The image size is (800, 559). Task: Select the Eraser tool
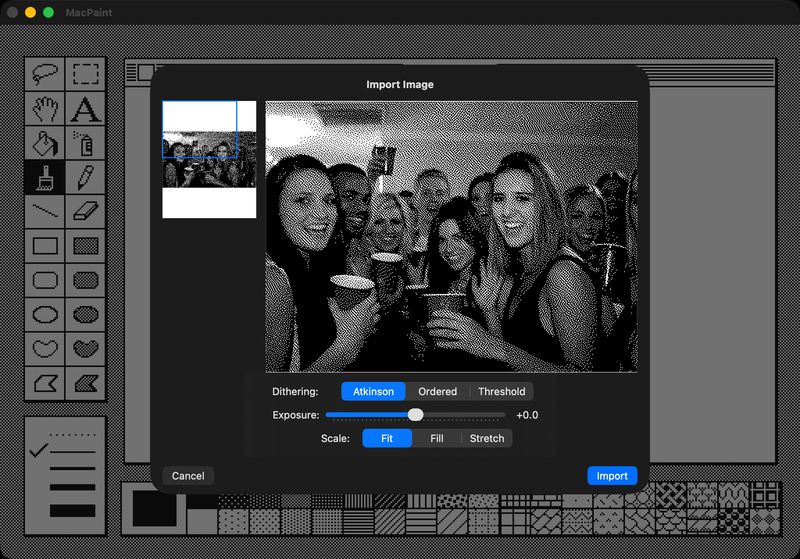point(86,211)
